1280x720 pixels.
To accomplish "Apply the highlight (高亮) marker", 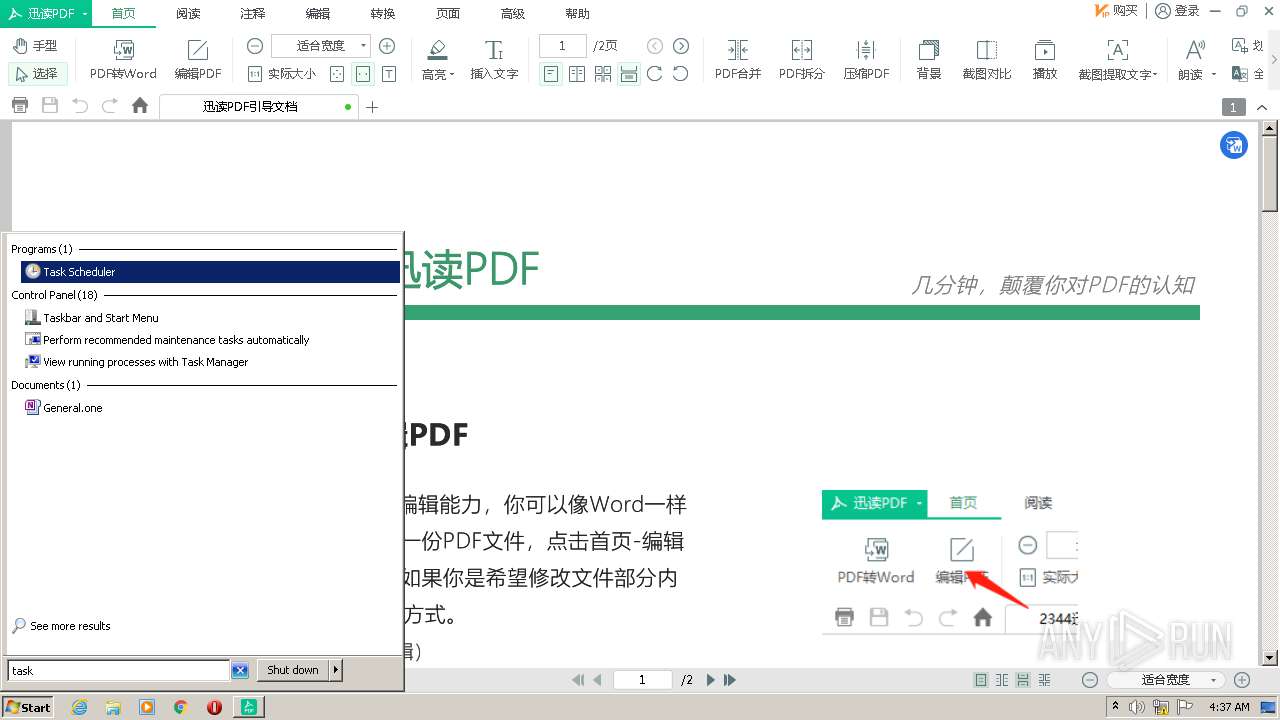I will click(436, 60).
